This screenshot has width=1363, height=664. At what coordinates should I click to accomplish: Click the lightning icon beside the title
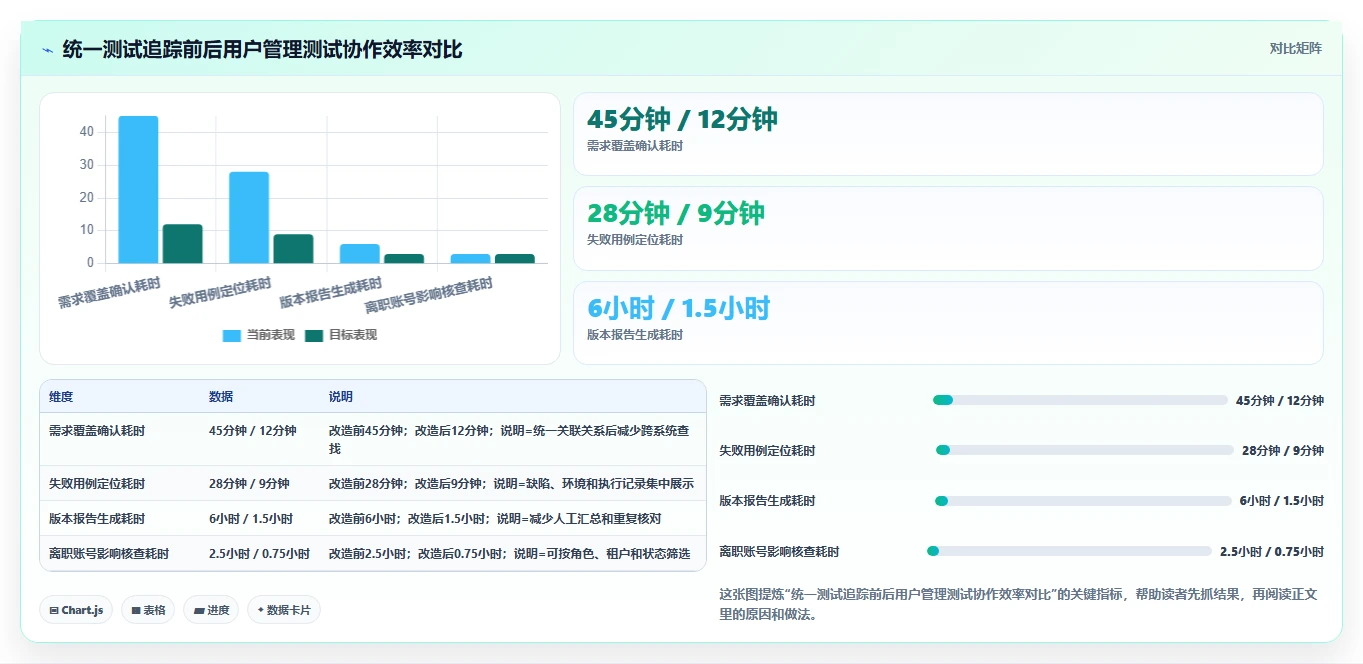tap(47, 50)
